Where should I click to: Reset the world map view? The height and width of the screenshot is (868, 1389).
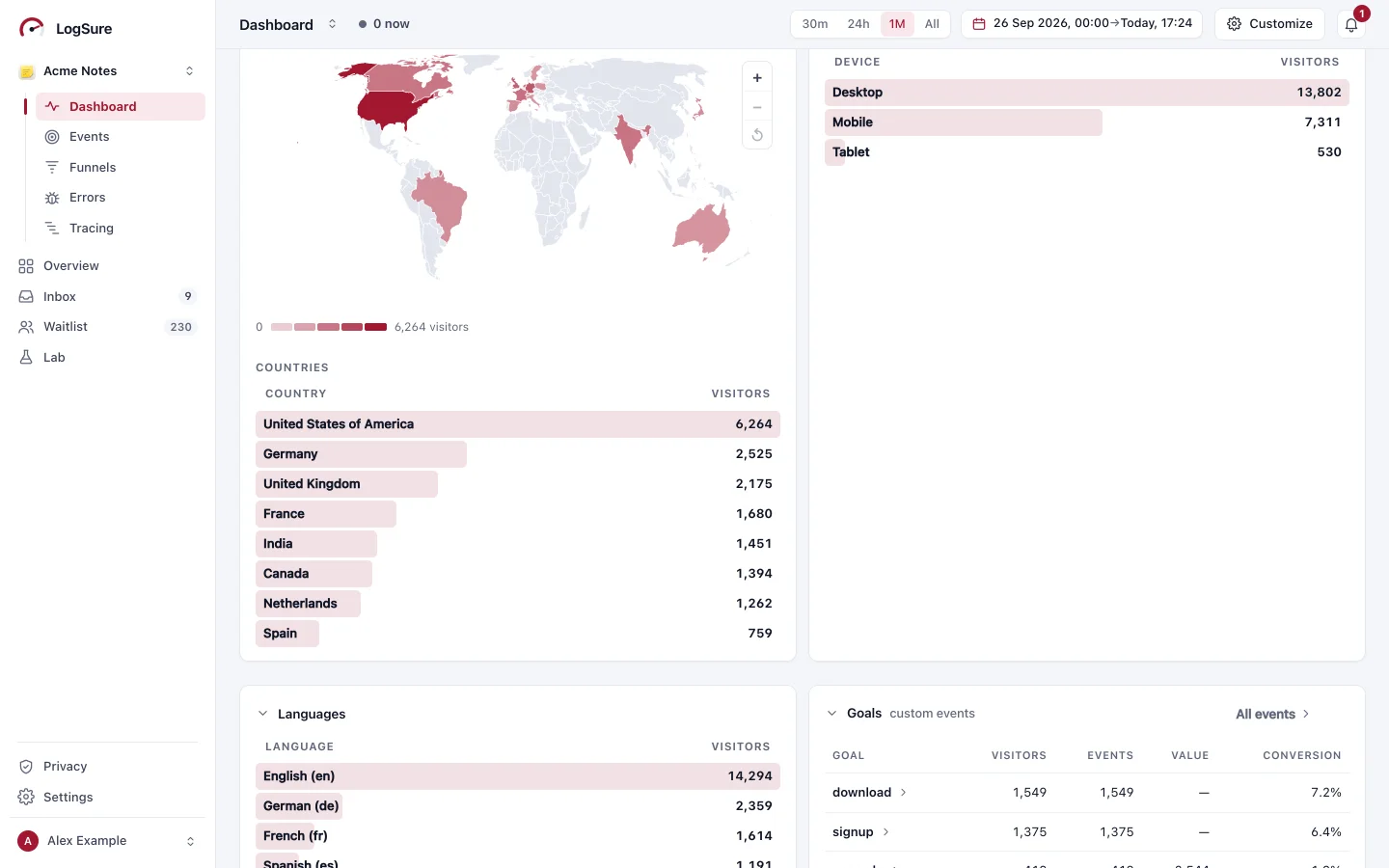tap(757, 135)
